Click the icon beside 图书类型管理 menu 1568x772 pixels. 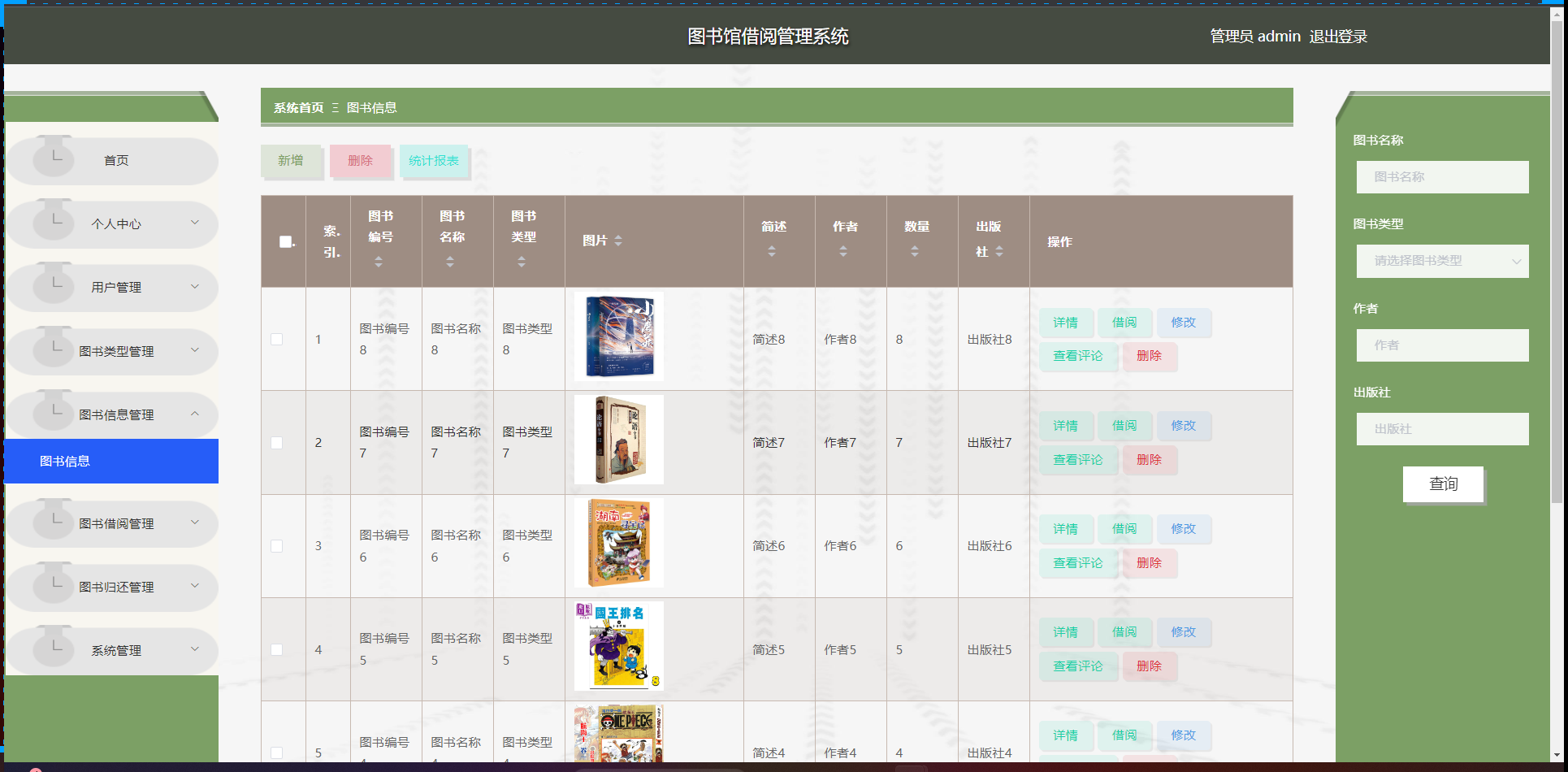[x=54, y=347]
